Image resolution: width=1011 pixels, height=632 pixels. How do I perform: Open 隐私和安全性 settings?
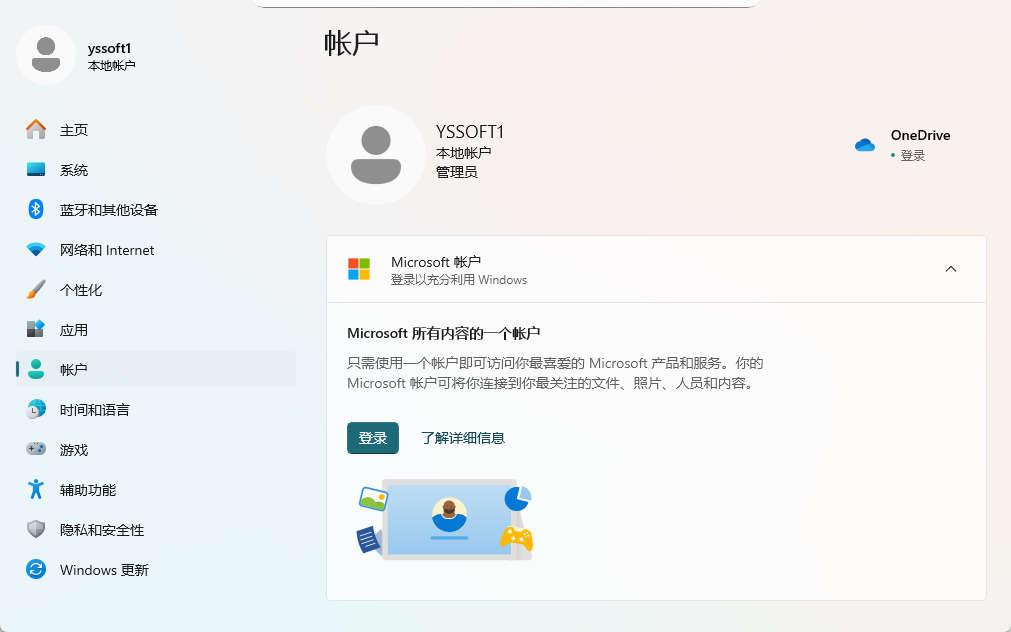155,529
